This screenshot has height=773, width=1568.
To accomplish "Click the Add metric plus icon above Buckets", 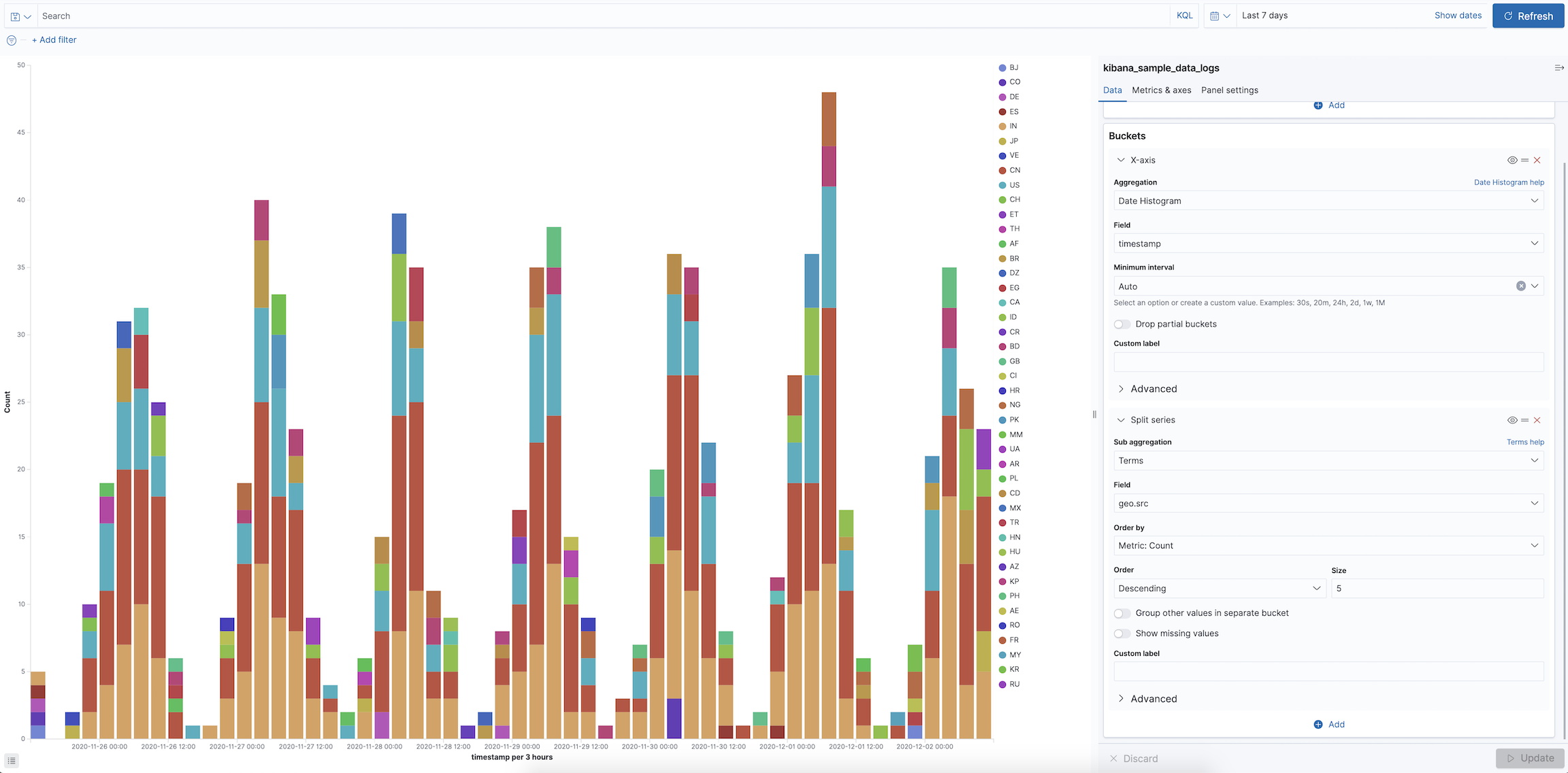I will pos(1319,105).
